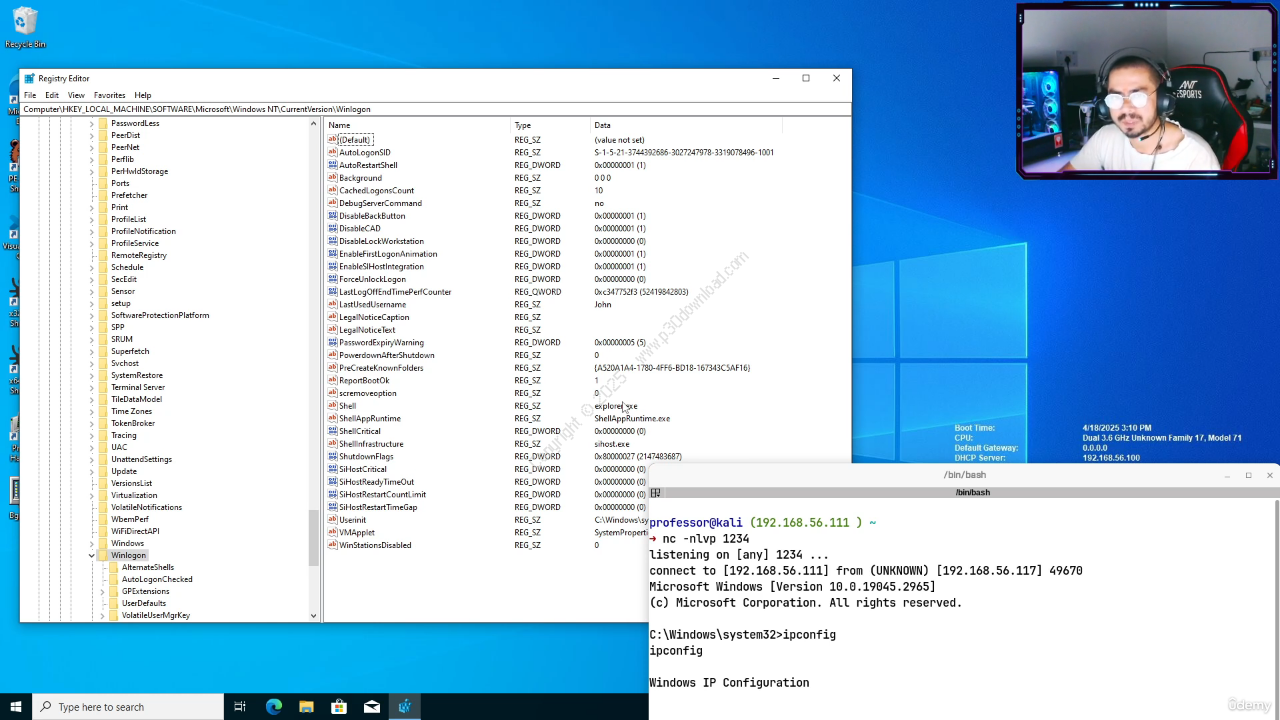The image size is (1280, 720).
Task: Click the terminal split-pane icon
Action: tap(656, 493)
